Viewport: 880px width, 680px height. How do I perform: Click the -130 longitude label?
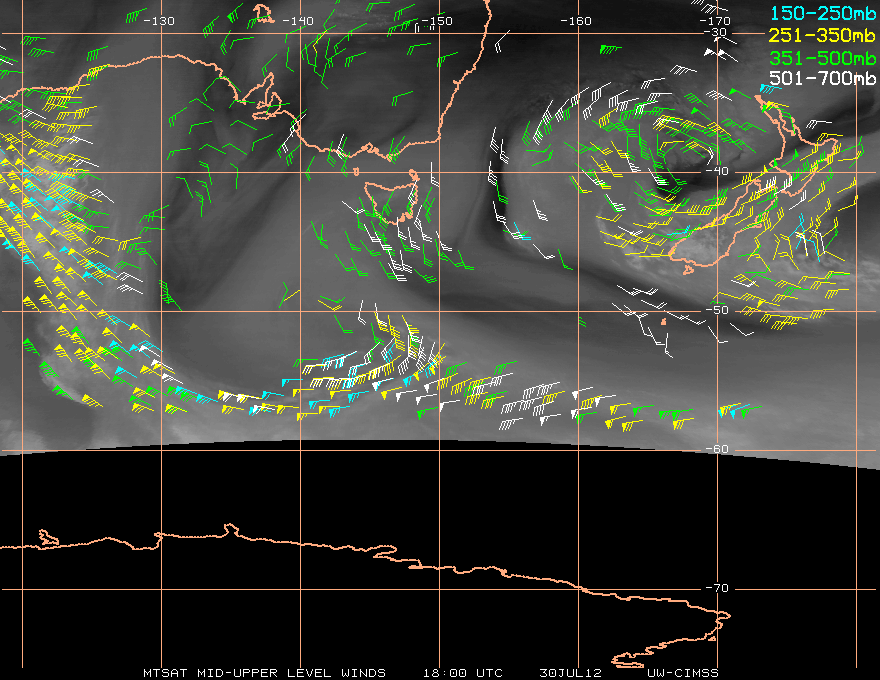pos(159,21)
